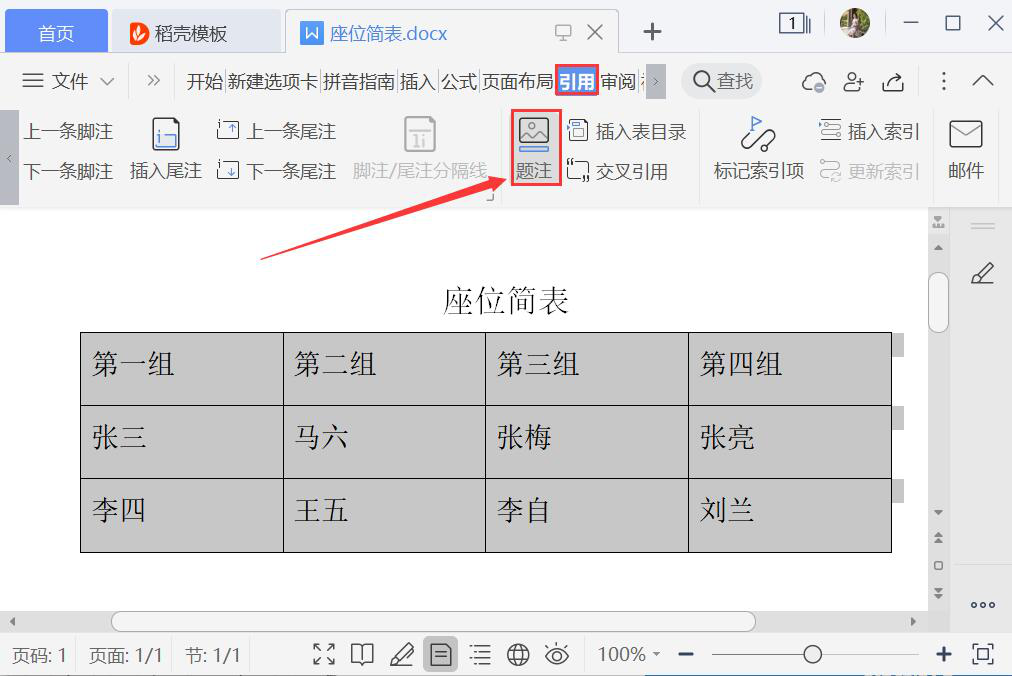Close the 座位简表.docx tab

(x=595, y=32)
